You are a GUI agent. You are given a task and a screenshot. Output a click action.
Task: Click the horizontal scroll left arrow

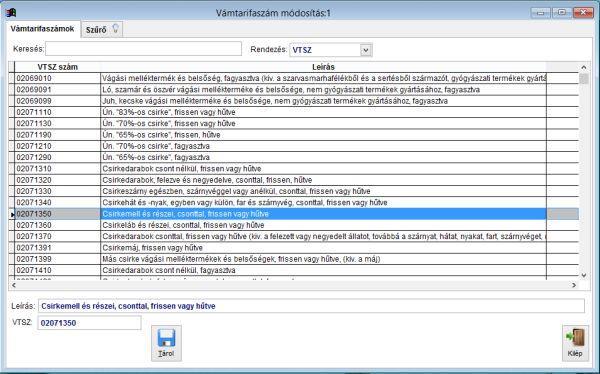pyautogui.click(x=14, y=285)
